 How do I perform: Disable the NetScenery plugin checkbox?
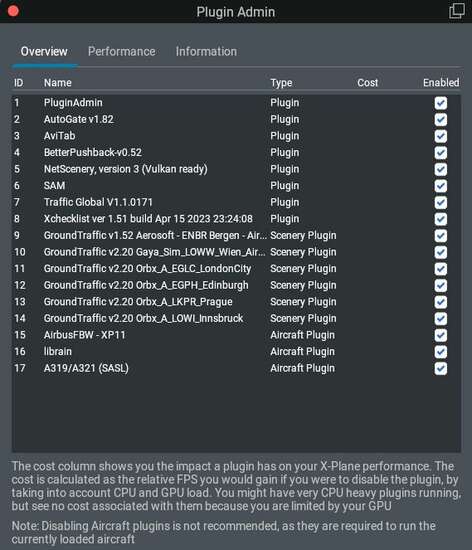point(441,169)
